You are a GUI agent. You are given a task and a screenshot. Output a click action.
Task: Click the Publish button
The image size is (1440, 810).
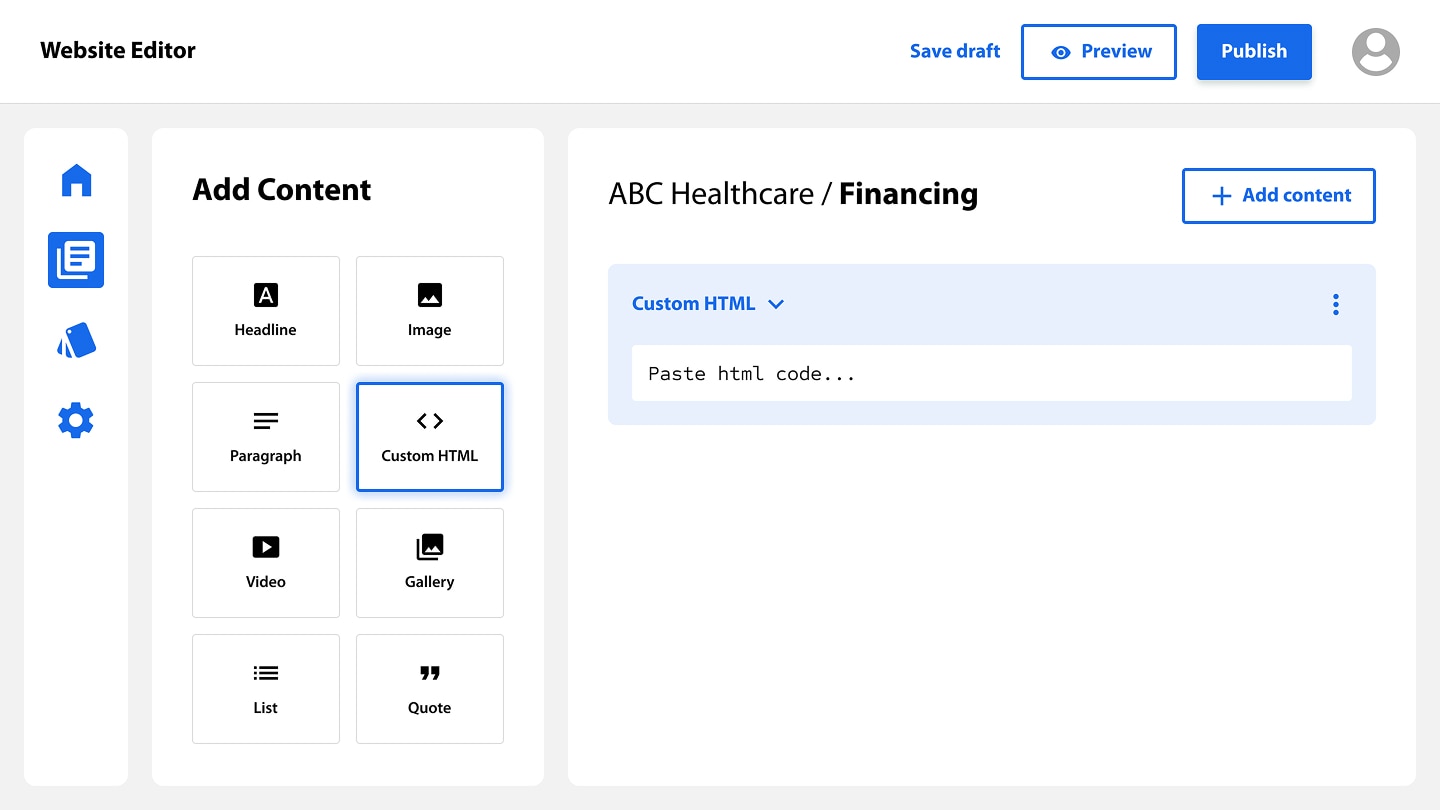pyautogui.click(x=1254, y=52)
